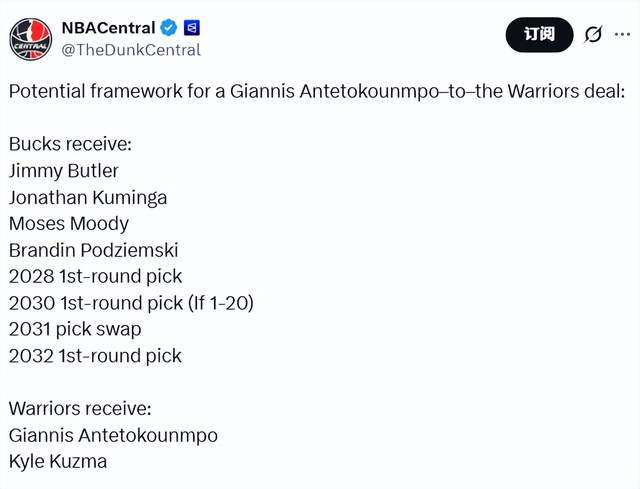Click the 'Moses Moody' line
This screenshot has width=640, height=489.
[68, 223]
